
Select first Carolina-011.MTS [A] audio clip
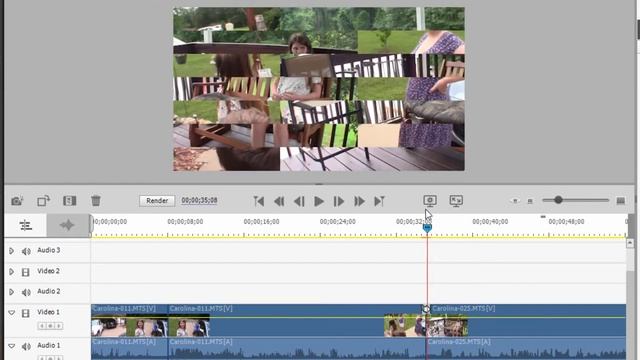(x=129, y=349)
